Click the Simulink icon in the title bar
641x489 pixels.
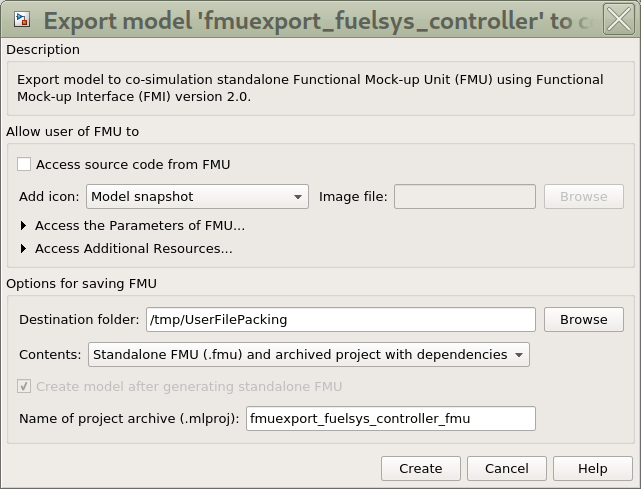pyautogui.click(x=21, y=19)
